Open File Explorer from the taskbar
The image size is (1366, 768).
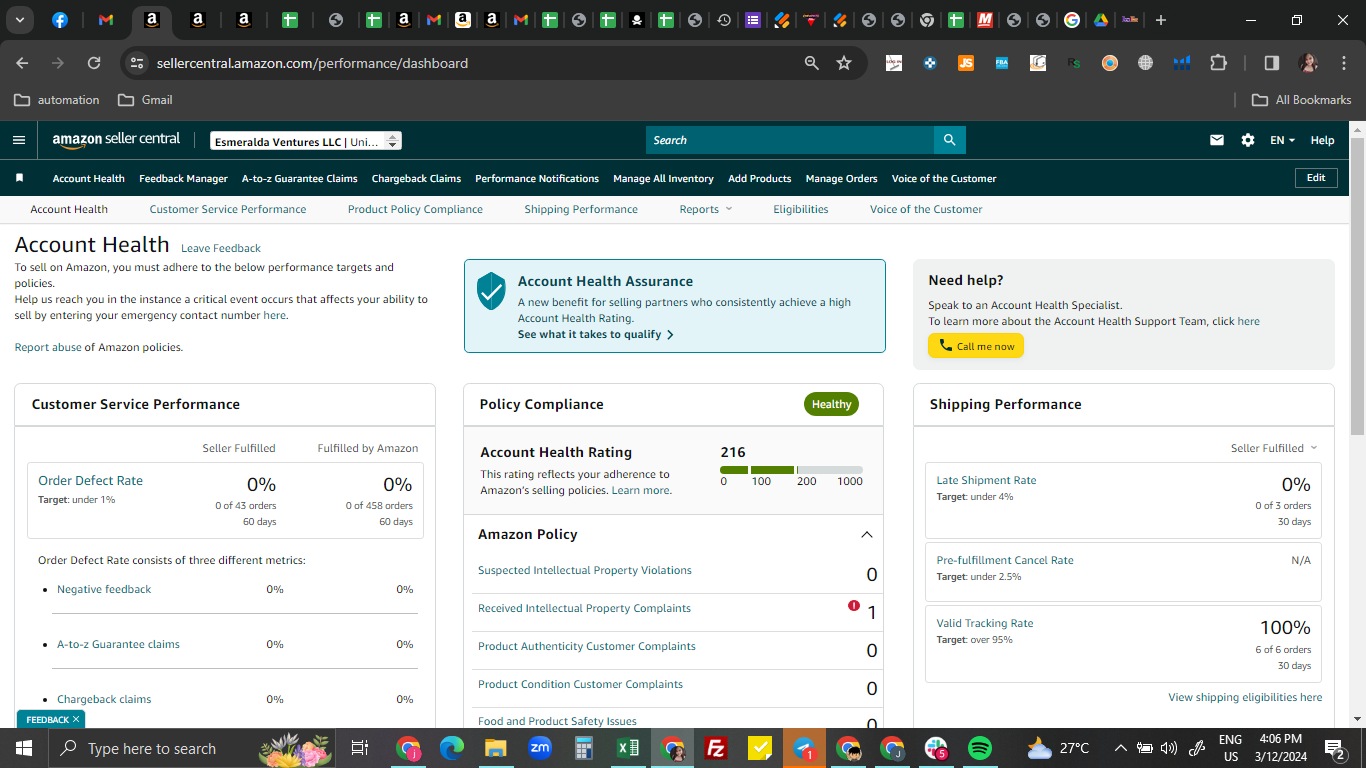[x=496, y=748]
